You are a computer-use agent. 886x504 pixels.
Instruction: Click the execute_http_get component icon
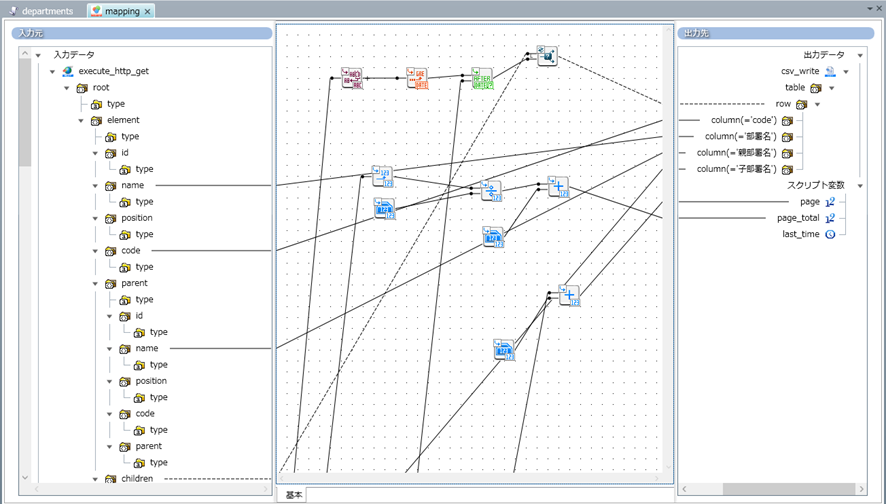68,72
